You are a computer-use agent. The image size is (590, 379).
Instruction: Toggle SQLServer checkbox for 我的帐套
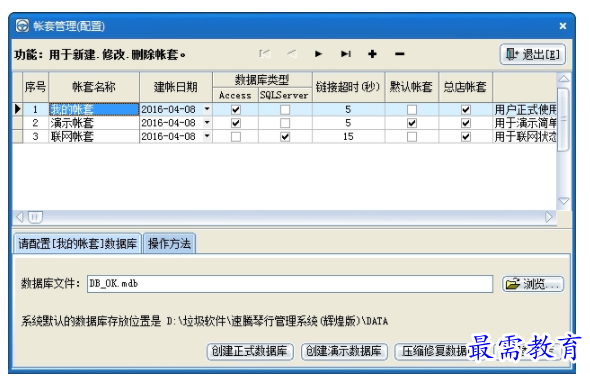(285, 110)
